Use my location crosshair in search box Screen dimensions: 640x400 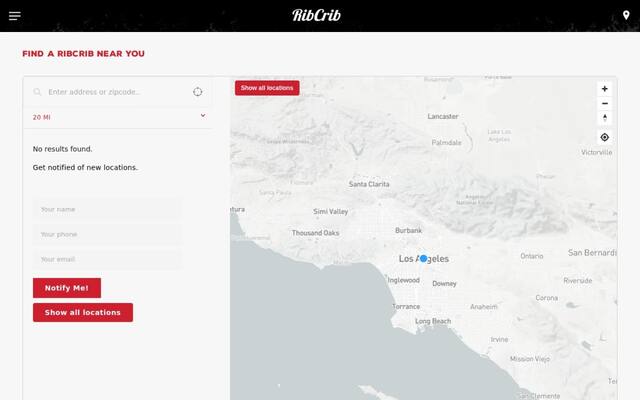click(x=198, y=92)
